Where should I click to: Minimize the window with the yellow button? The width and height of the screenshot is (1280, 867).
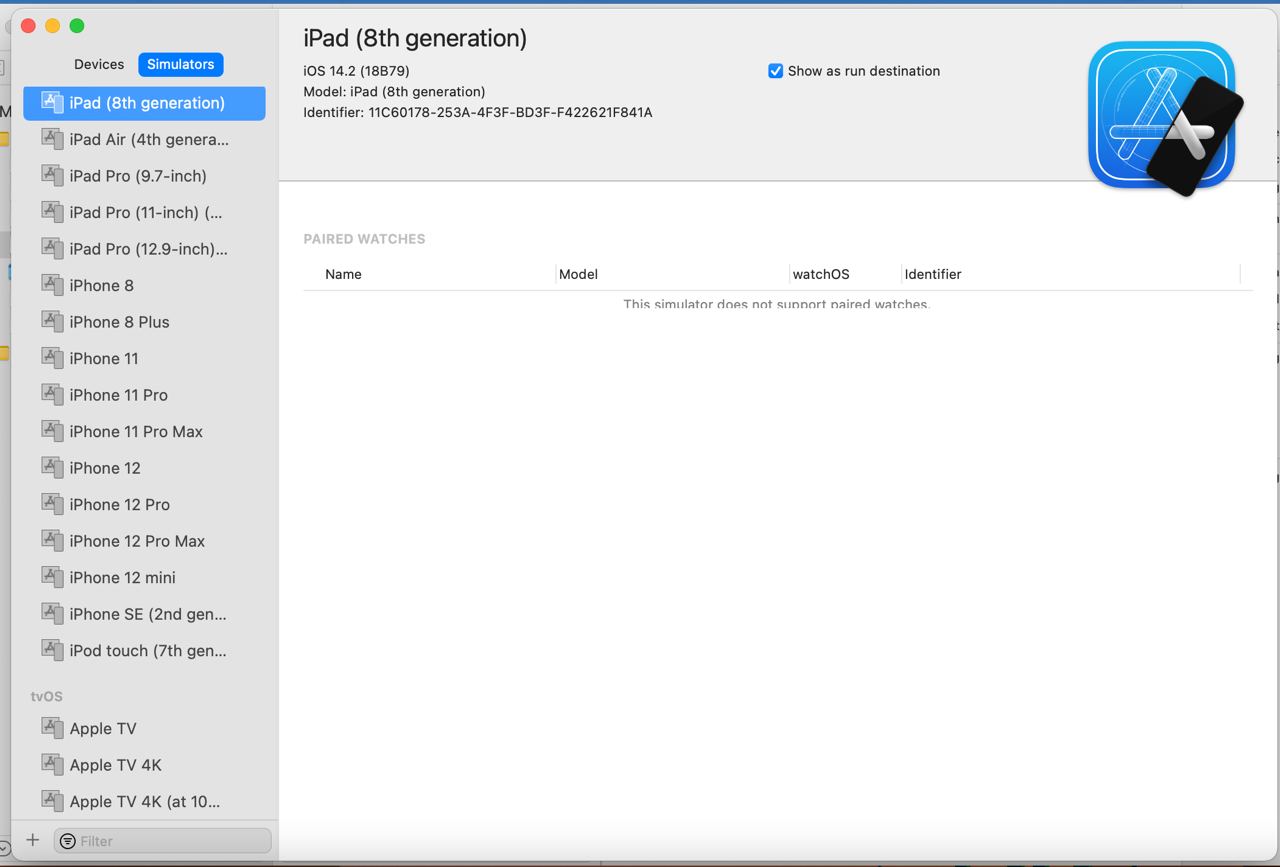(x=52, y=26)
